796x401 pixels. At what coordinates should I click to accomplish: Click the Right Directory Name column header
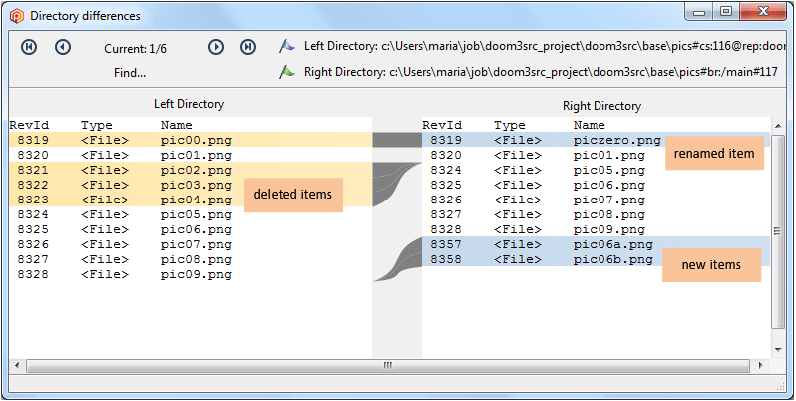[x=589, y=125]
